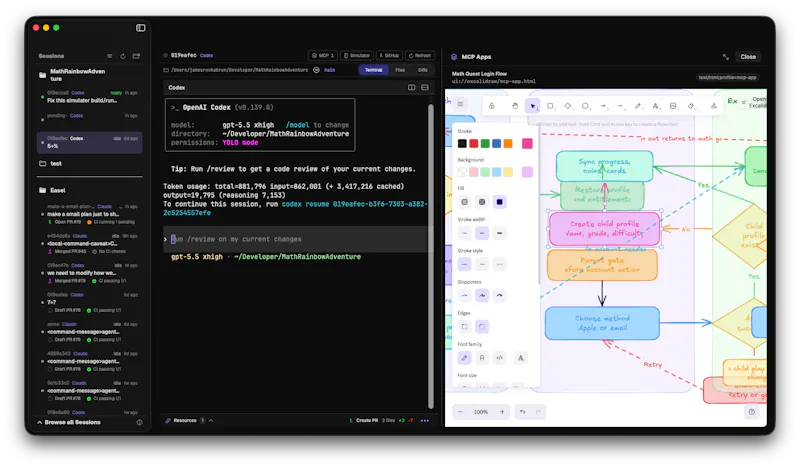
Task: Open more font families with the A icon
Action: tap(520, 358)
